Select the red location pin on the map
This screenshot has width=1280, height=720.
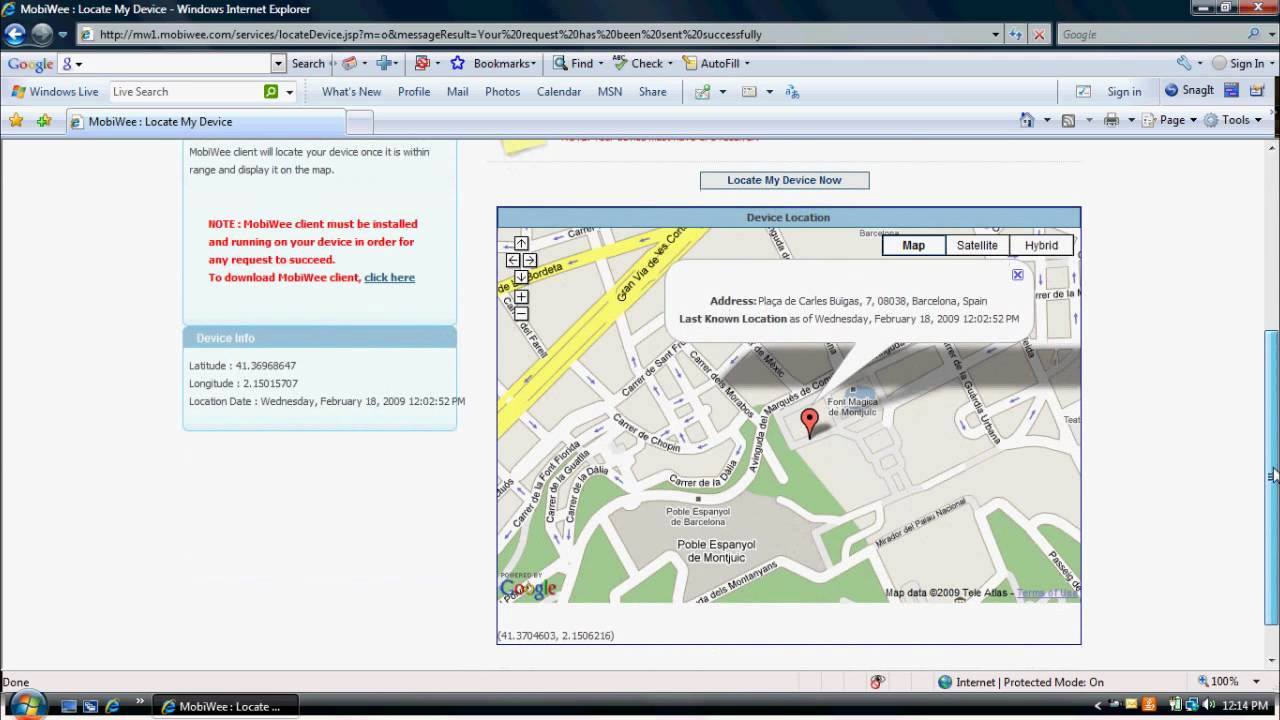810,422
